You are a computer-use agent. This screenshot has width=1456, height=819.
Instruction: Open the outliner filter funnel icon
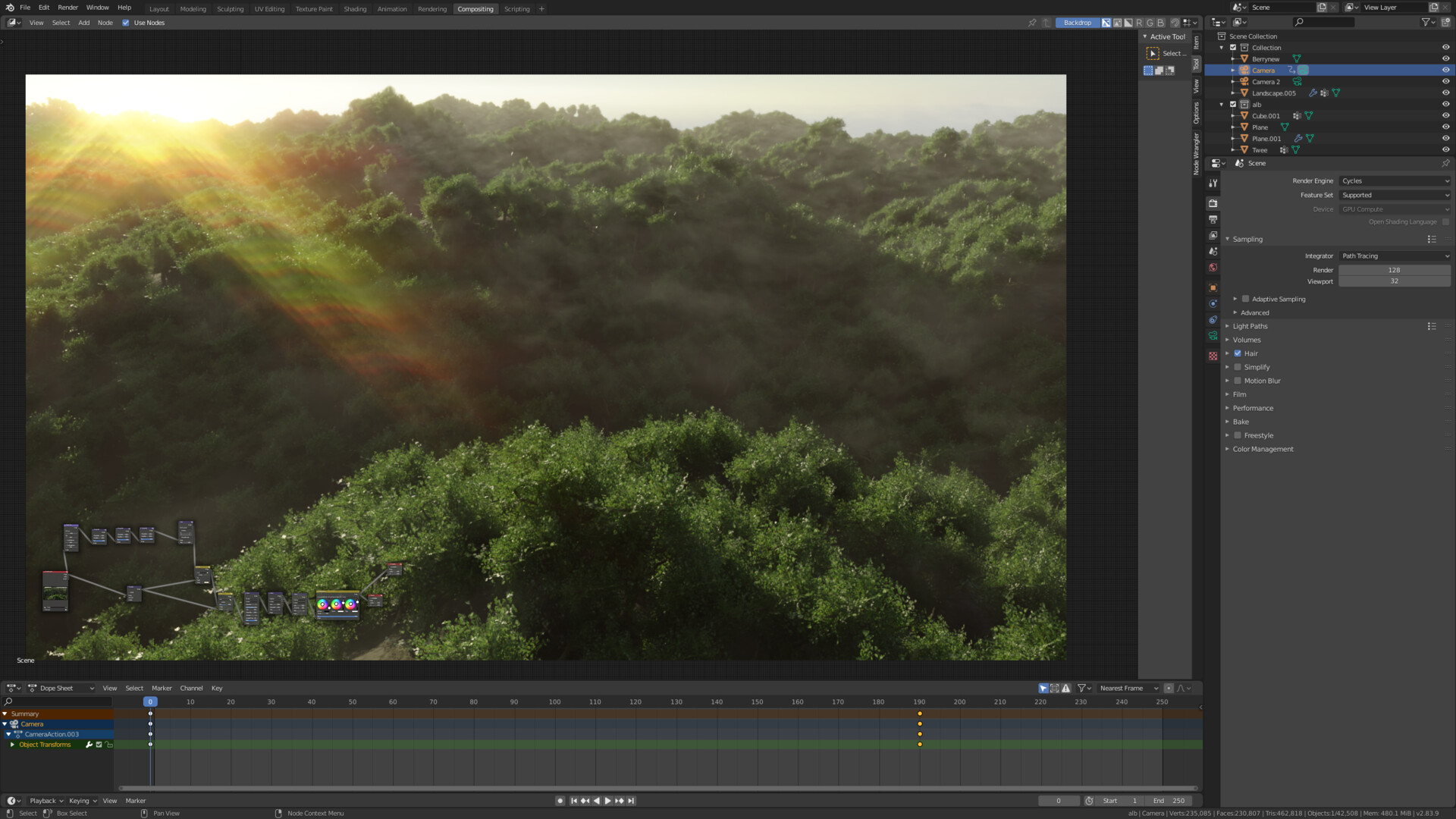pos(1424,22)
